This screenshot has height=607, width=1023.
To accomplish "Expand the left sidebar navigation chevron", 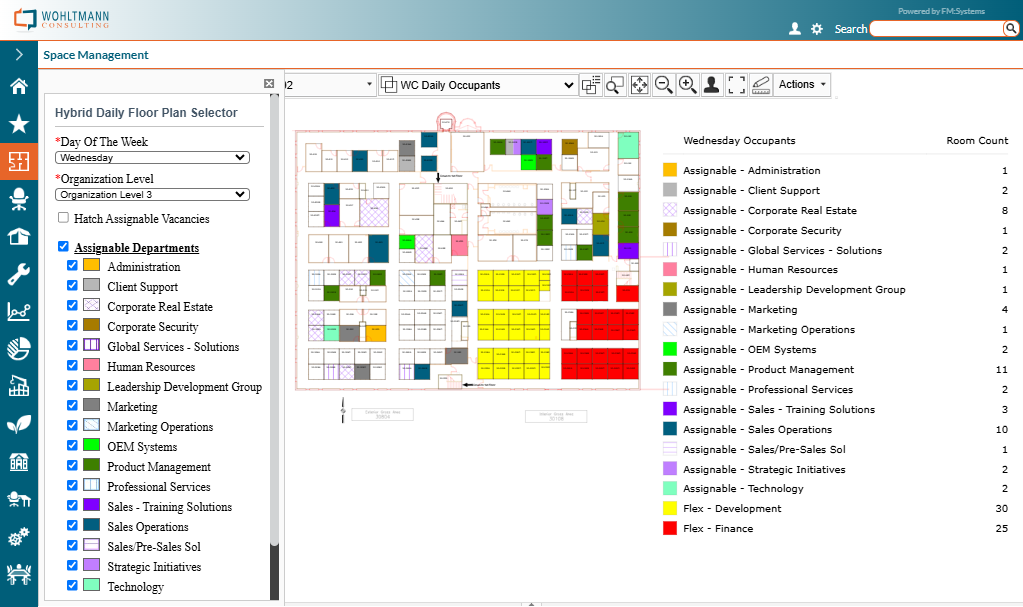I will coord(18,54).
